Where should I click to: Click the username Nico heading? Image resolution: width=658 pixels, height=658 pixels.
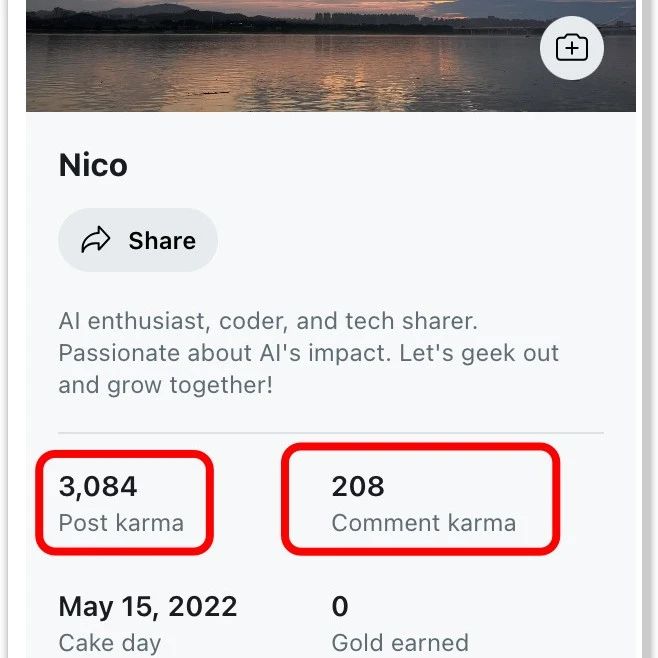[x=93, y=165]
